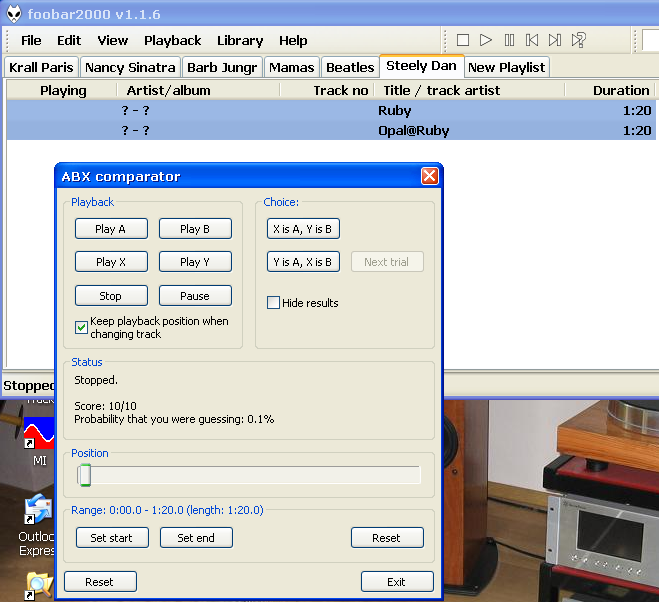Screen dimensions: 659x602
Task: Click the Position slider track
Action: 249,475
